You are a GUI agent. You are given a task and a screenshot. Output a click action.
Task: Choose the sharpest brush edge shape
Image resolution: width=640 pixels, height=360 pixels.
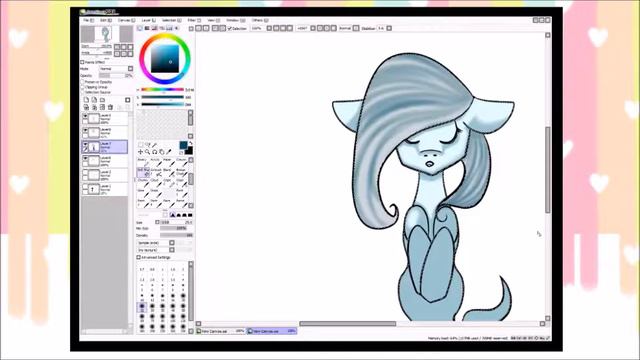pos(190,215)
